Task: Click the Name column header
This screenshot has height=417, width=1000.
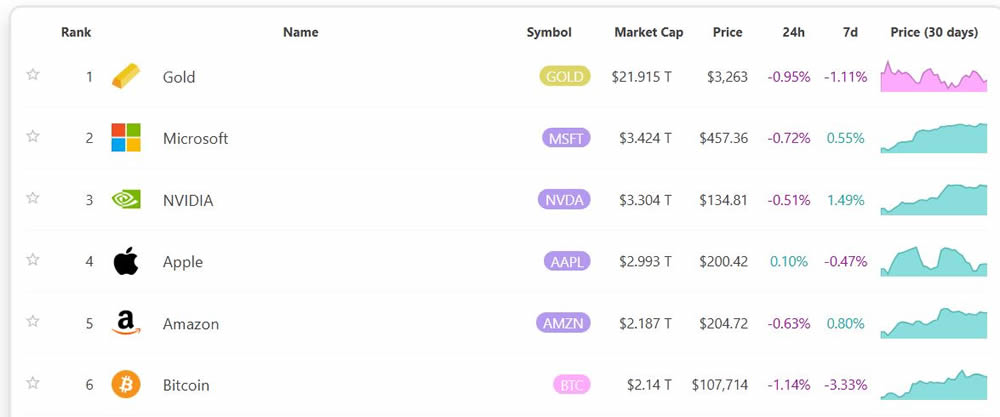Action: [x=300, y=32]
